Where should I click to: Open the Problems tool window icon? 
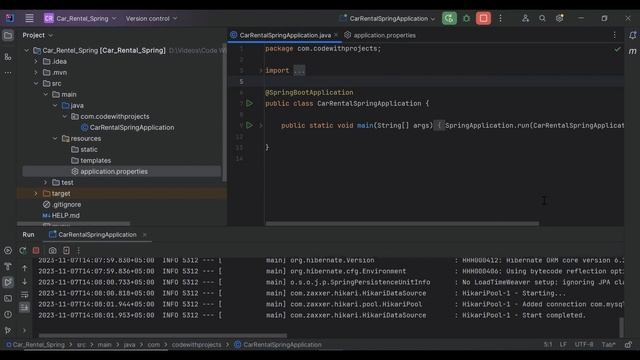[8, 314]
